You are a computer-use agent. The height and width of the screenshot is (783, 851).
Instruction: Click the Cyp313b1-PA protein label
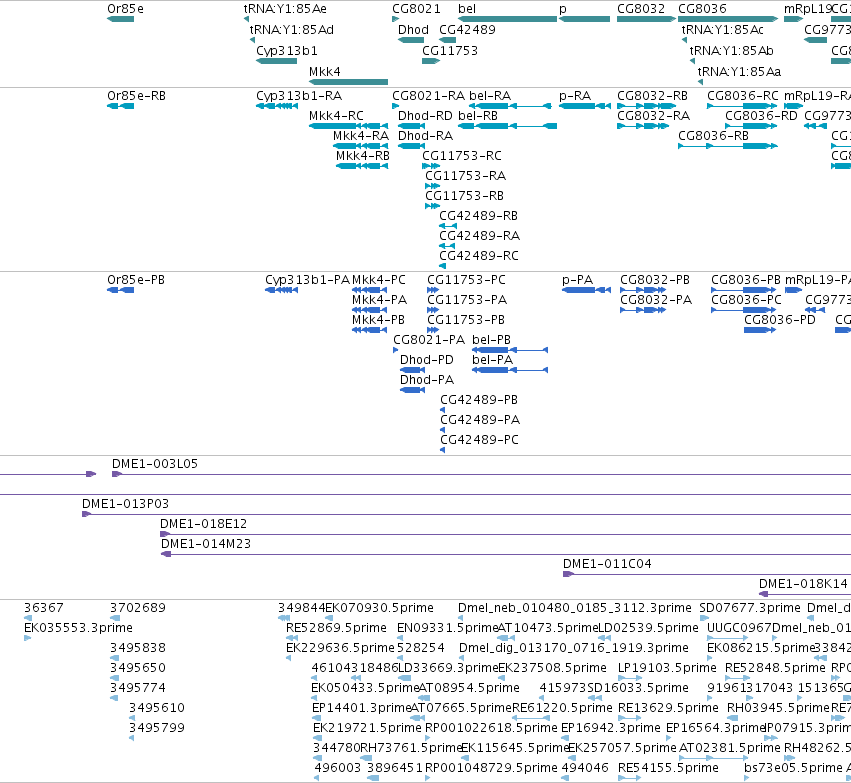(x=308, y=280)
